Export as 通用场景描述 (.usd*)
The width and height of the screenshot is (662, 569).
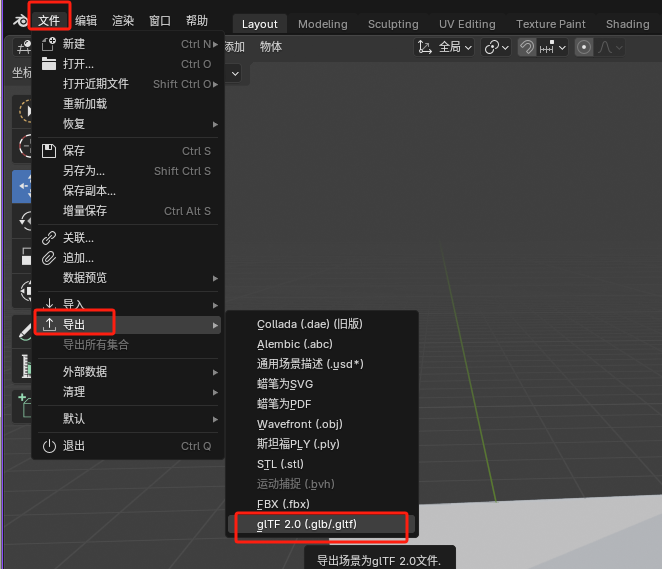322,364
